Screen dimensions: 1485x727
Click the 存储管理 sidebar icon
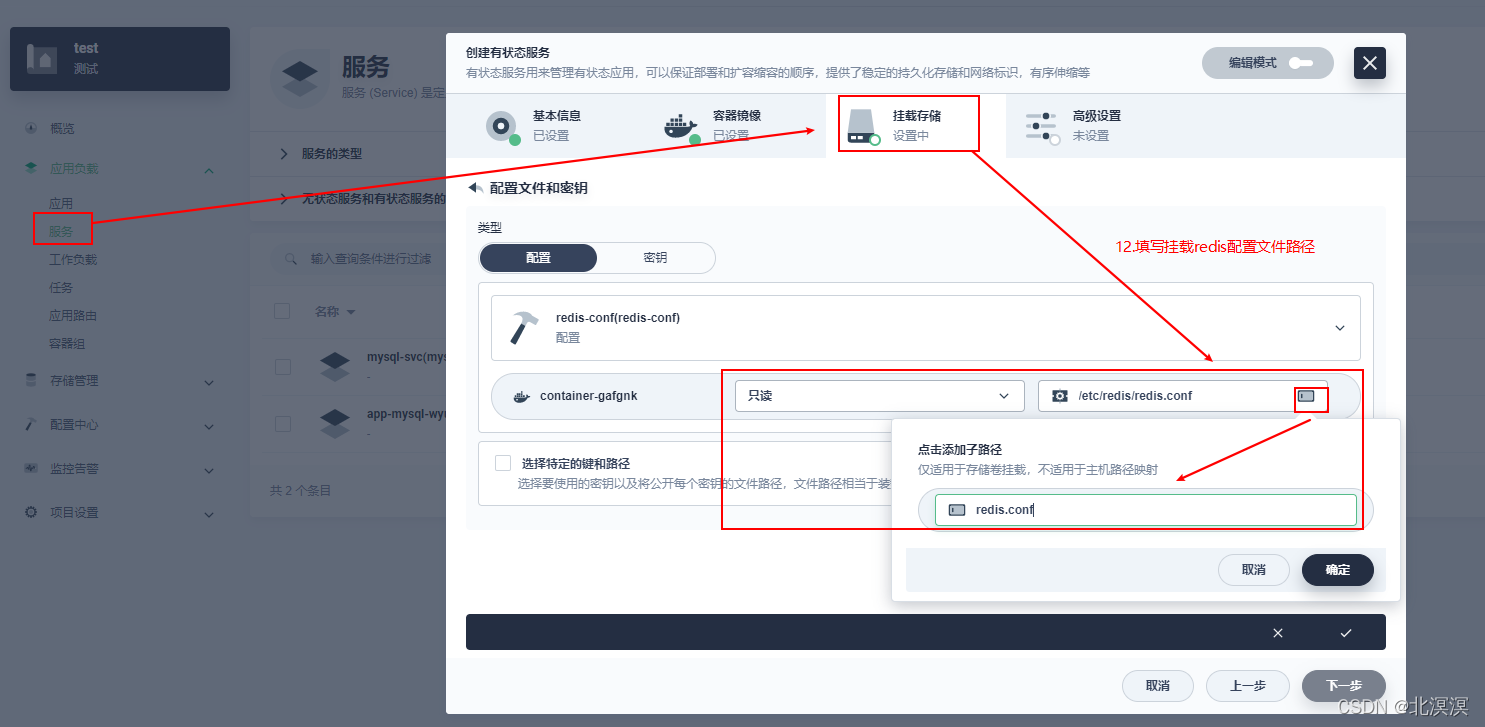point(31,380)
